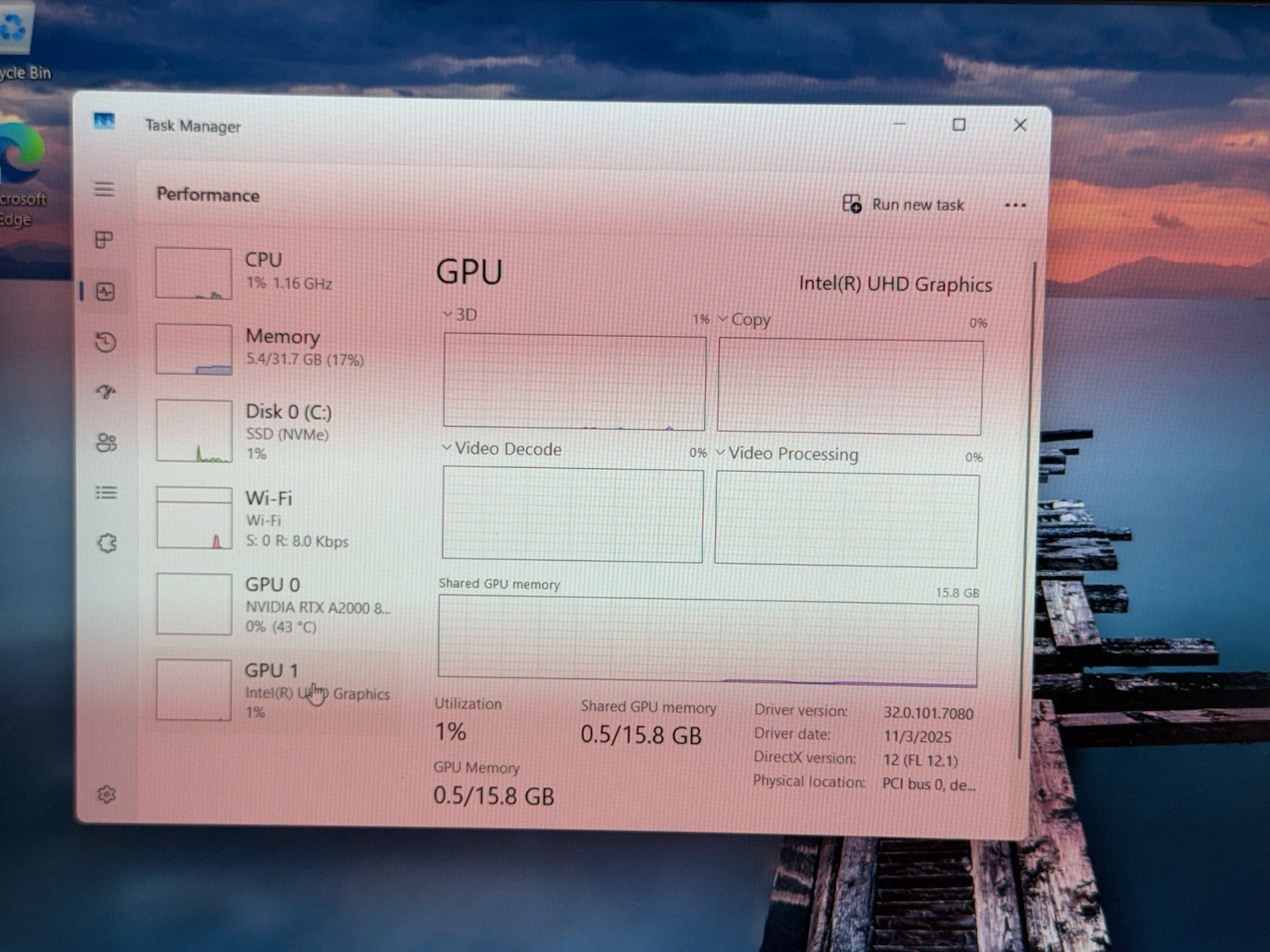Open the three-dot more options menu
The width and height of the screenshot is (1270, 952).
(x=1014, y=205)
